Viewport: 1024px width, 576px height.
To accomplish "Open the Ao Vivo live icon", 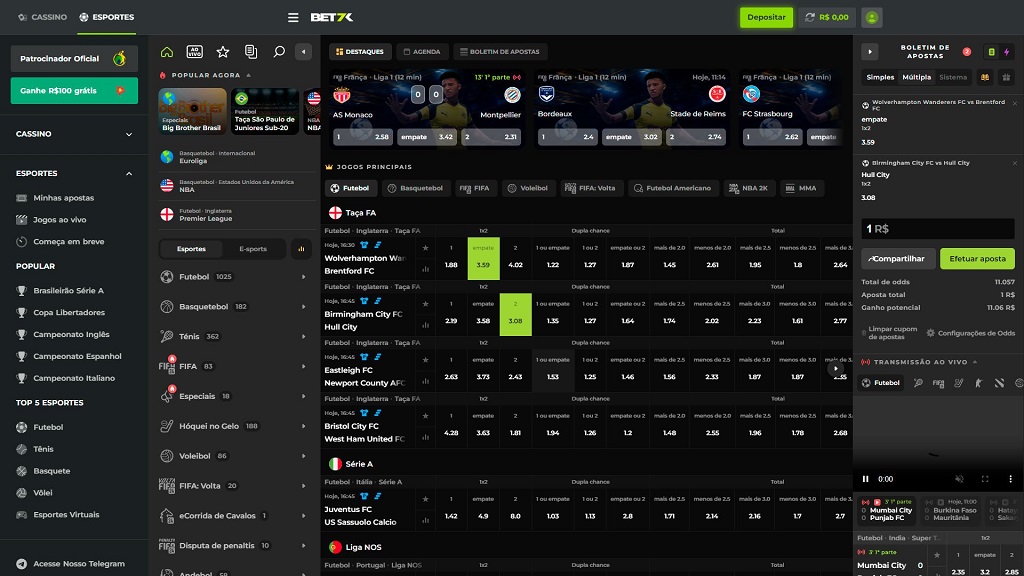I will click(195, 52).
